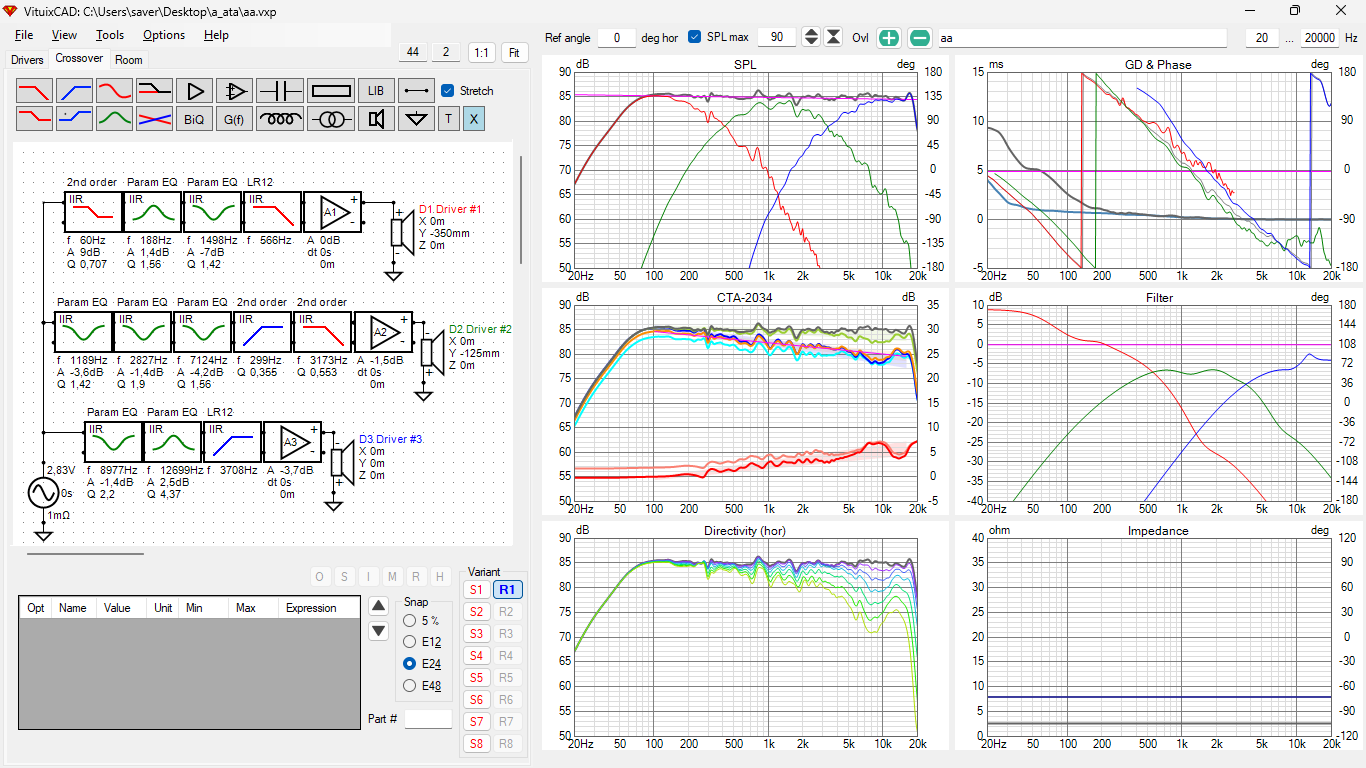Click the 1:1 zoom button

coord(481,52)
